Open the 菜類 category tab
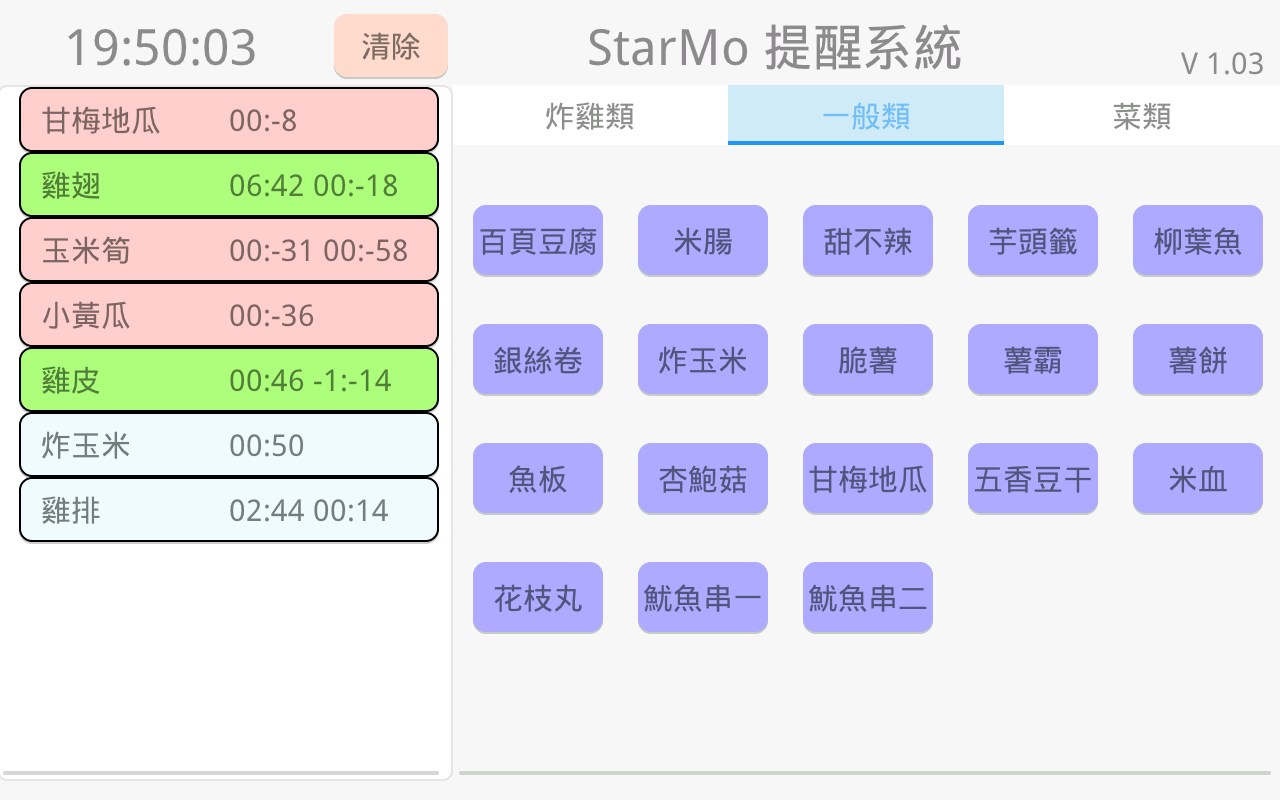 tap(1141, 116)
